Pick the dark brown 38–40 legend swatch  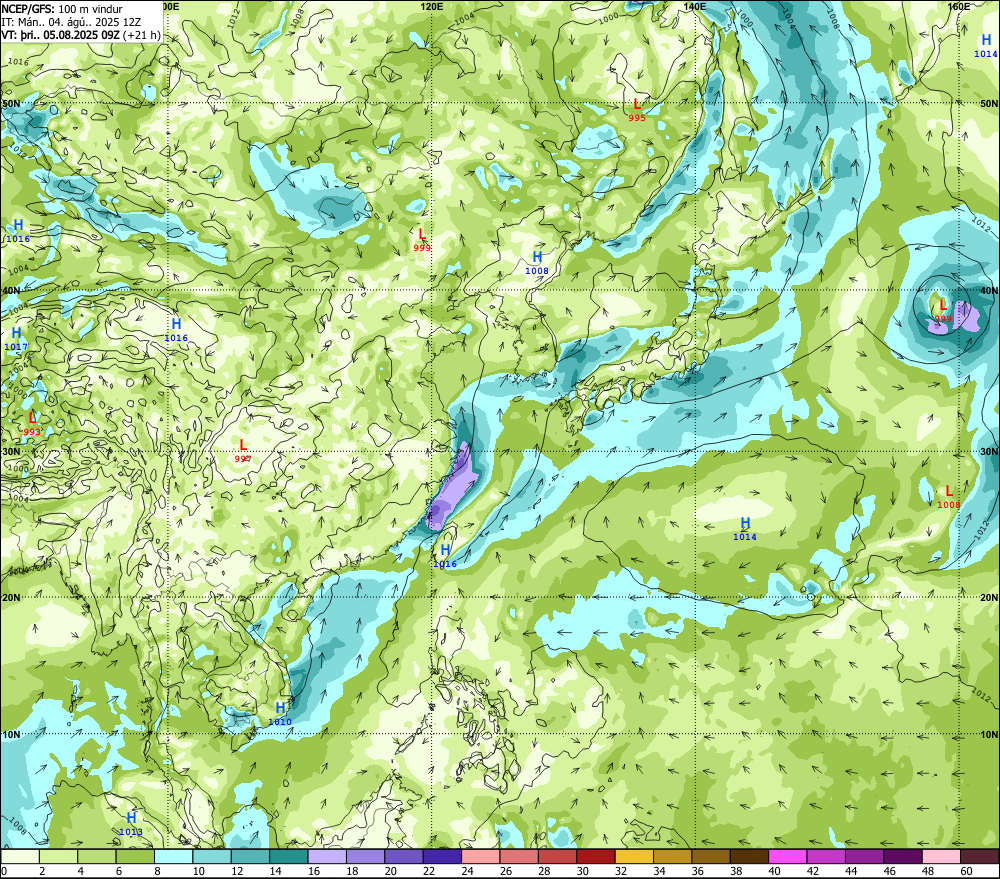pos(749,857)
